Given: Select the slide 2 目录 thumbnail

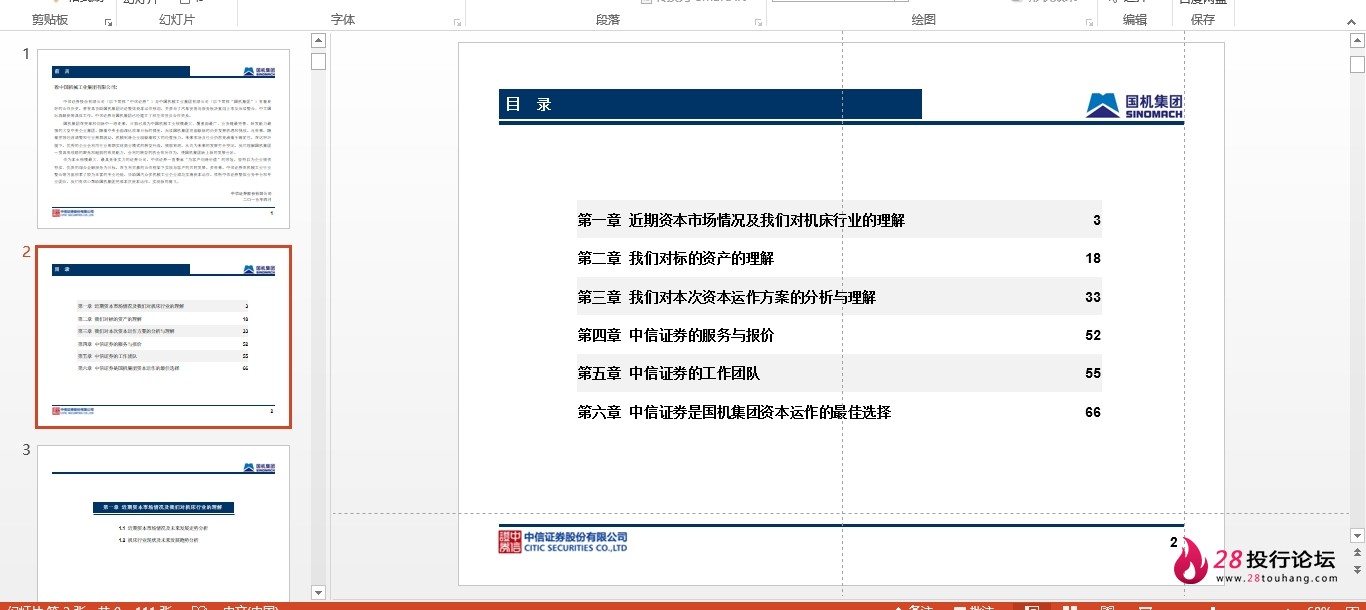Looking at the screenshot, I should 164,337.
